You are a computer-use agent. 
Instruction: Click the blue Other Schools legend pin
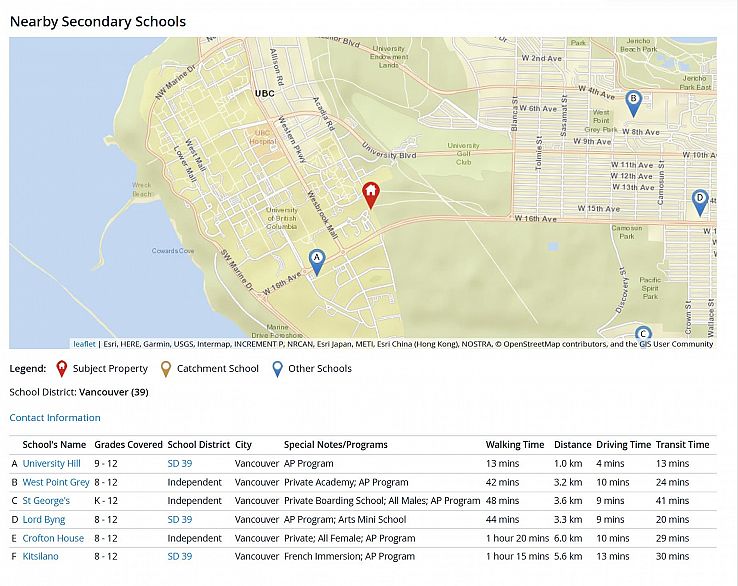click(277, 368)
